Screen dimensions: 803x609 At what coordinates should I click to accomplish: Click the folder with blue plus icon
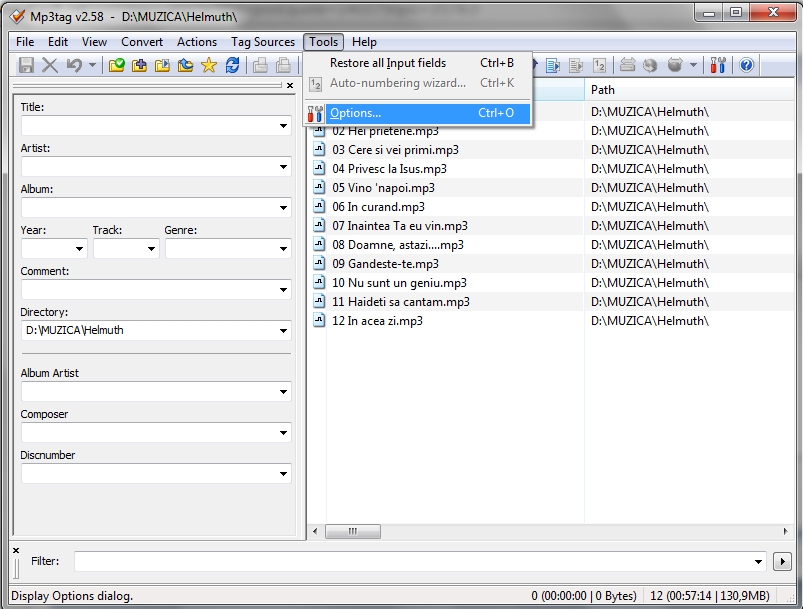click(139, 65)
